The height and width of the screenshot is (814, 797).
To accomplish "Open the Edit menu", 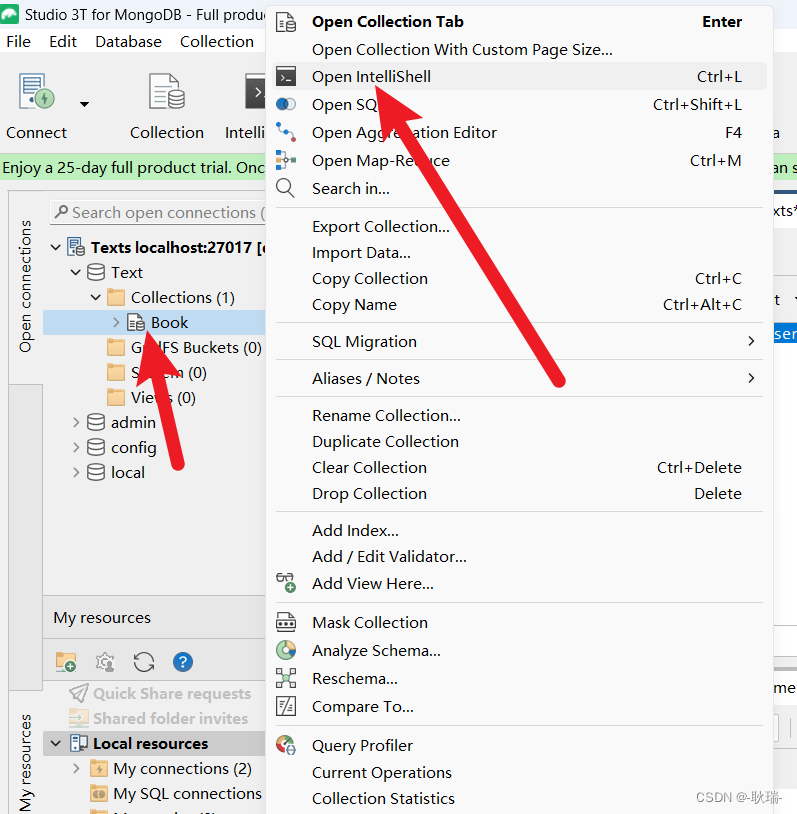I will click(x=63, y=42).
